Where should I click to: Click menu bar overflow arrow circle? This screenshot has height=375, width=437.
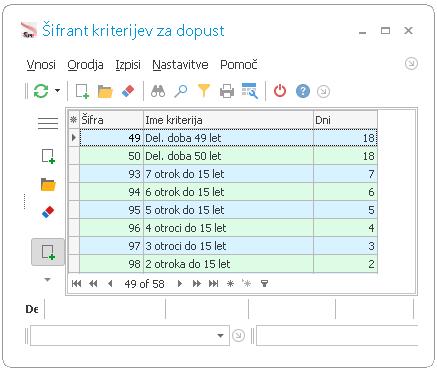pos(411,63)
